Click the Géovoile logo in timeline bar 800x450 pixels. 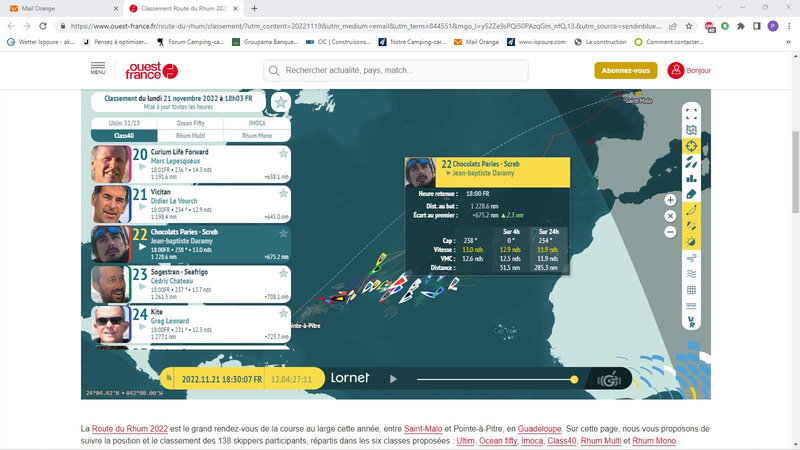[609, 380]
